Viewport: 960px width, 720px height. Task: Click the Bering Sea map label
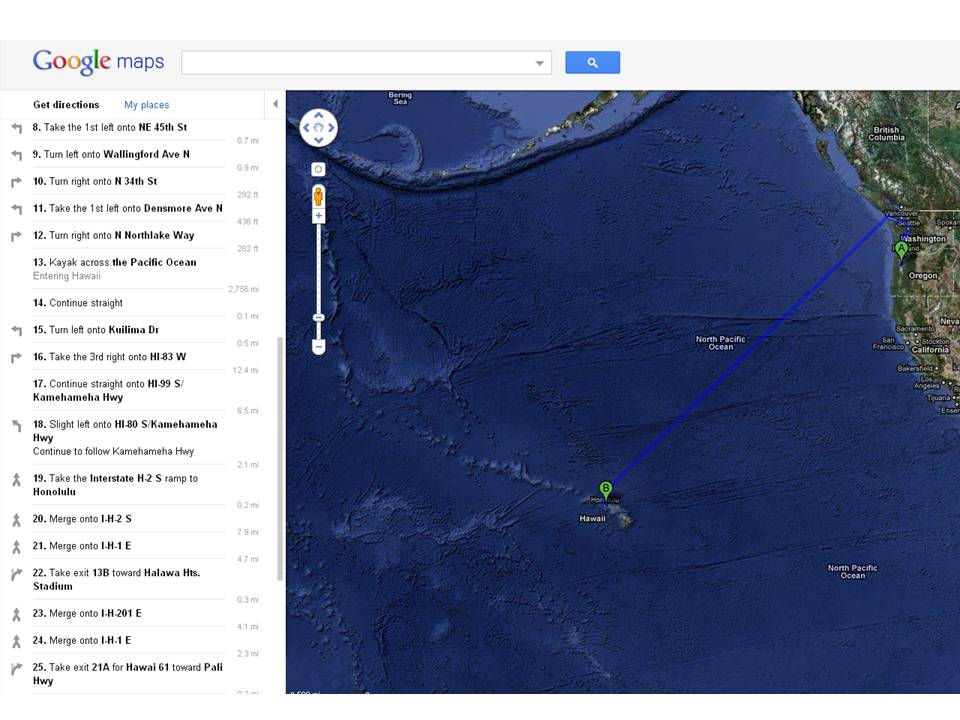(x=400, y=98)
